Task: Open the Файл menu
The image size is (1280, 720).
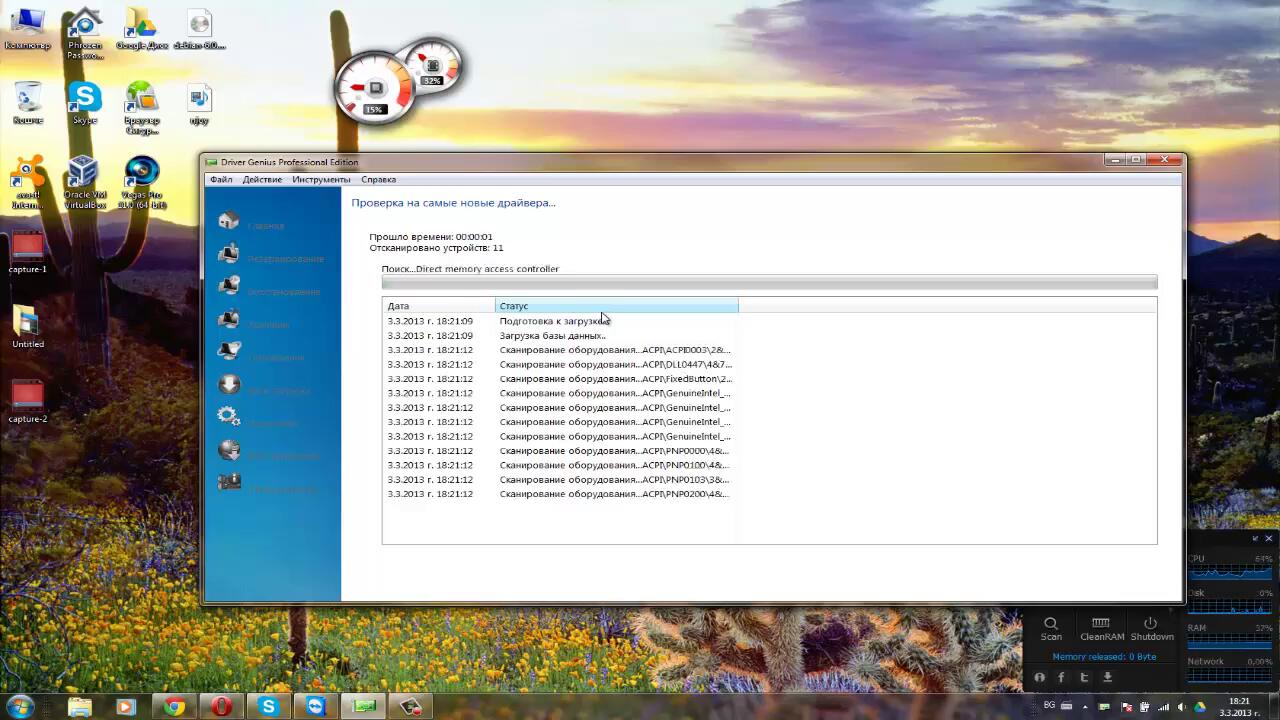Action: click(x=221, y=180)
